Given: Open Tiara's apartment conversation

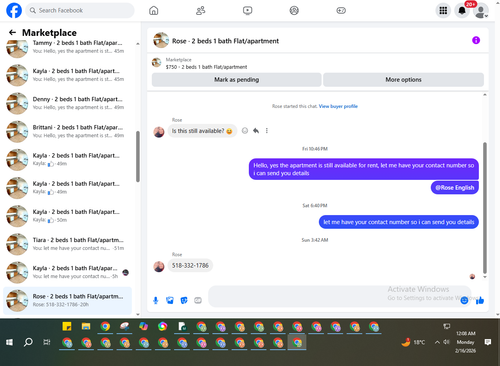Looking at the screenshot, I should coord(67,244).
